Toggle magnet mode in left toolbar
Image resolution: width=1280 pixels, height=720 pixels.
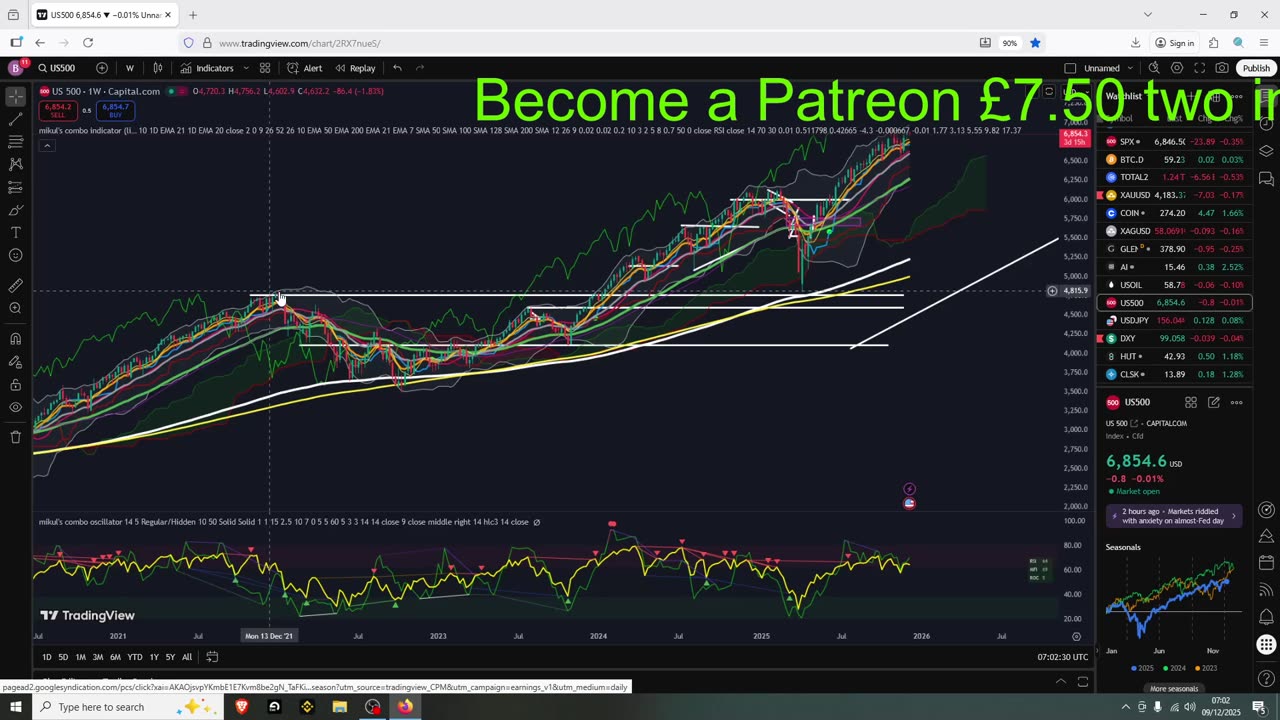[x=15, y=339]
